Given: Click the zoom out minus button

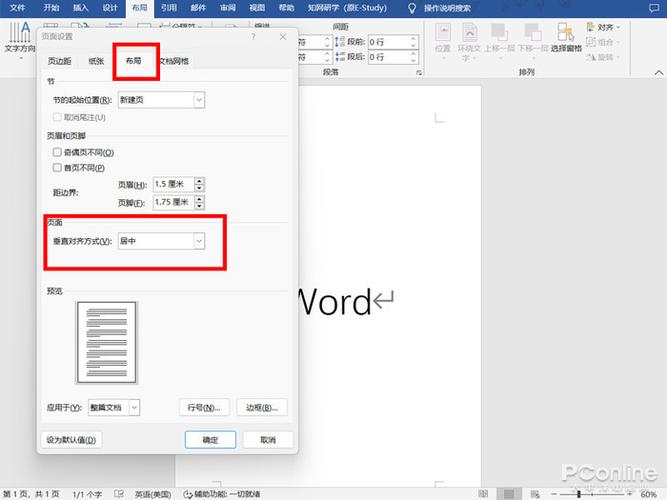Looking at the screenshot, I should pos(555,494).
